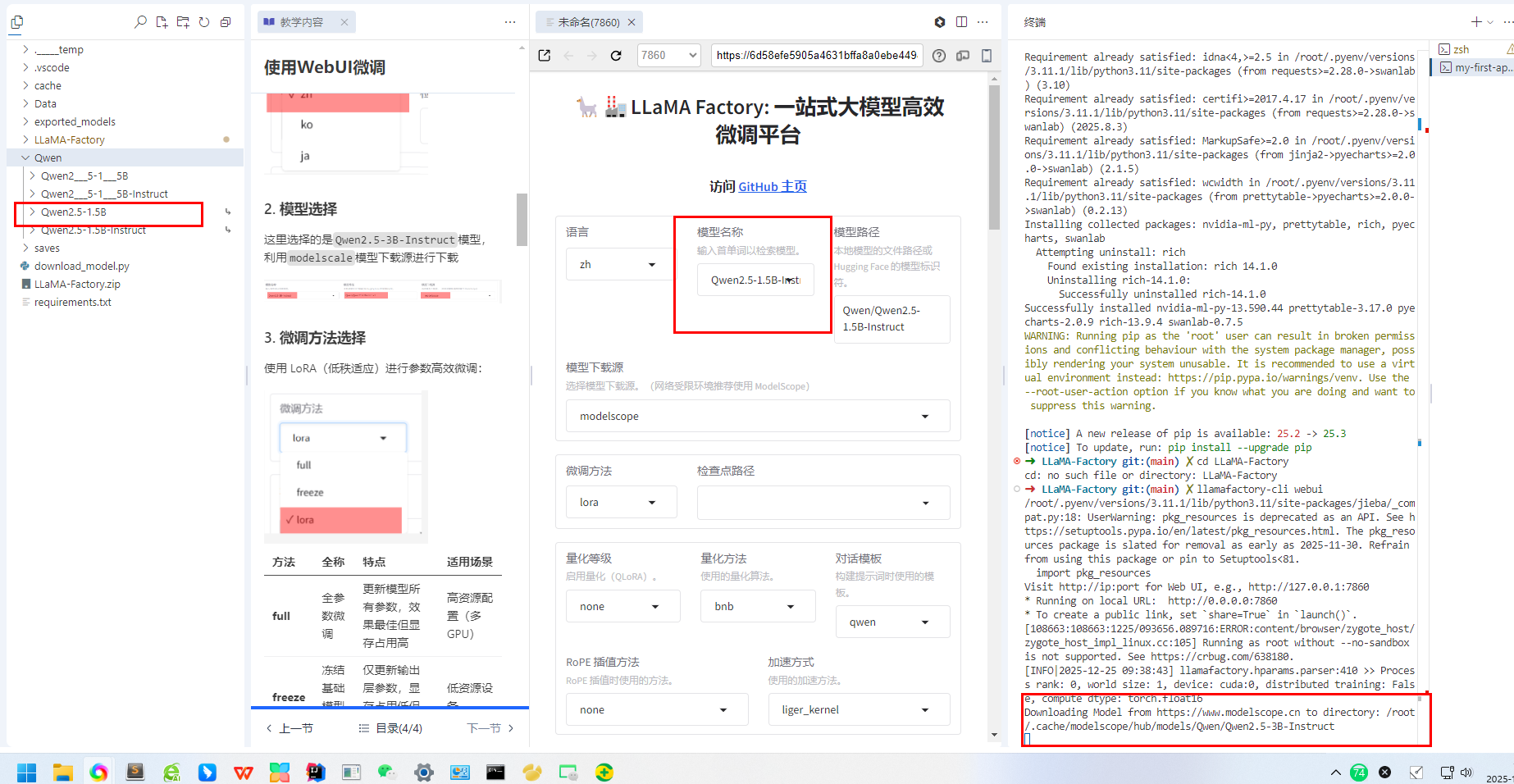The image size is (1514, 784).
Task: Open the terminal launch profile chevron
Action: click(1490, 22)
